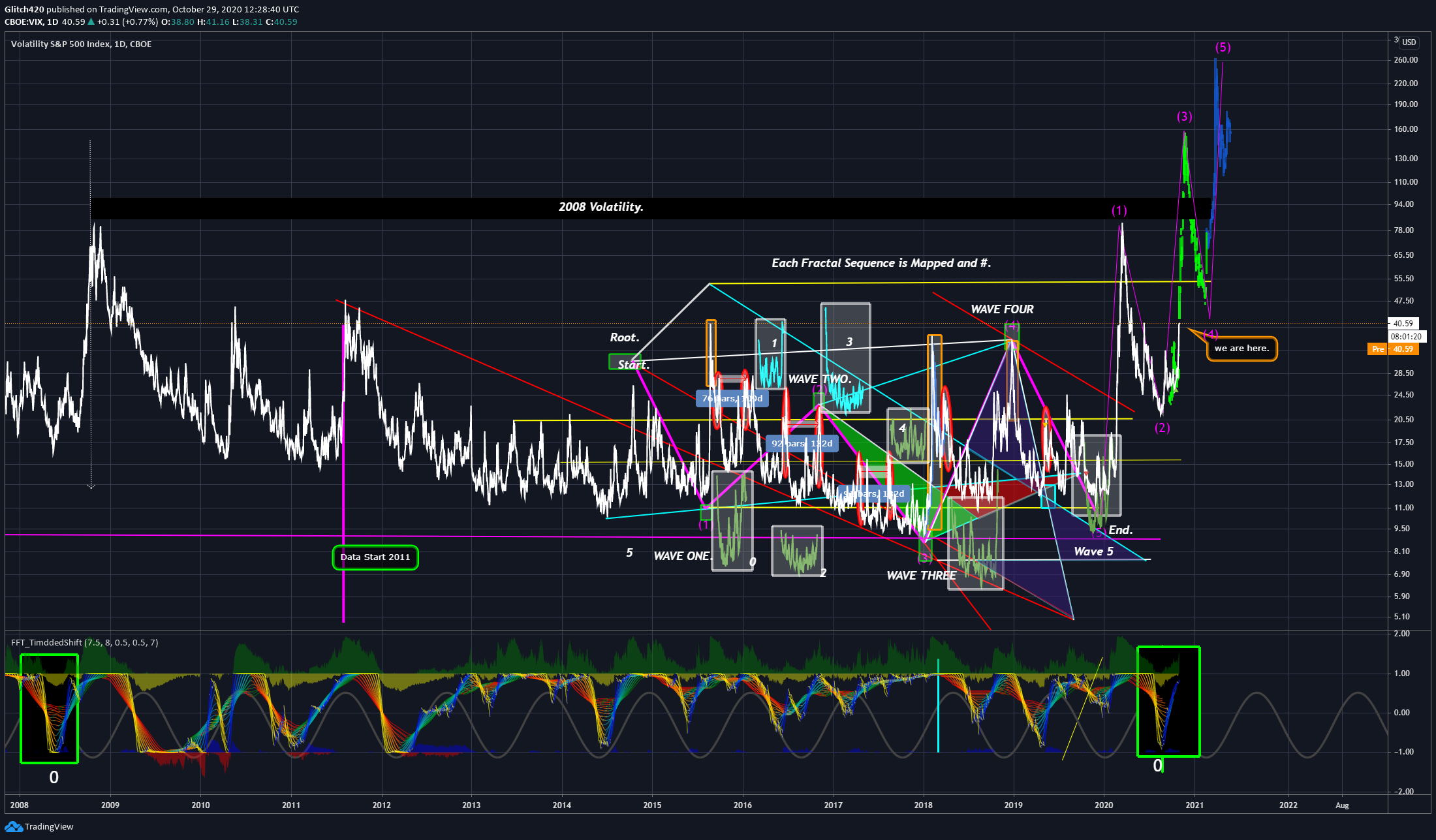The height and width of the screenshot is (840, 1436).
Task: Select the 'Wave 5' annotation
Action: point(1093,552)
